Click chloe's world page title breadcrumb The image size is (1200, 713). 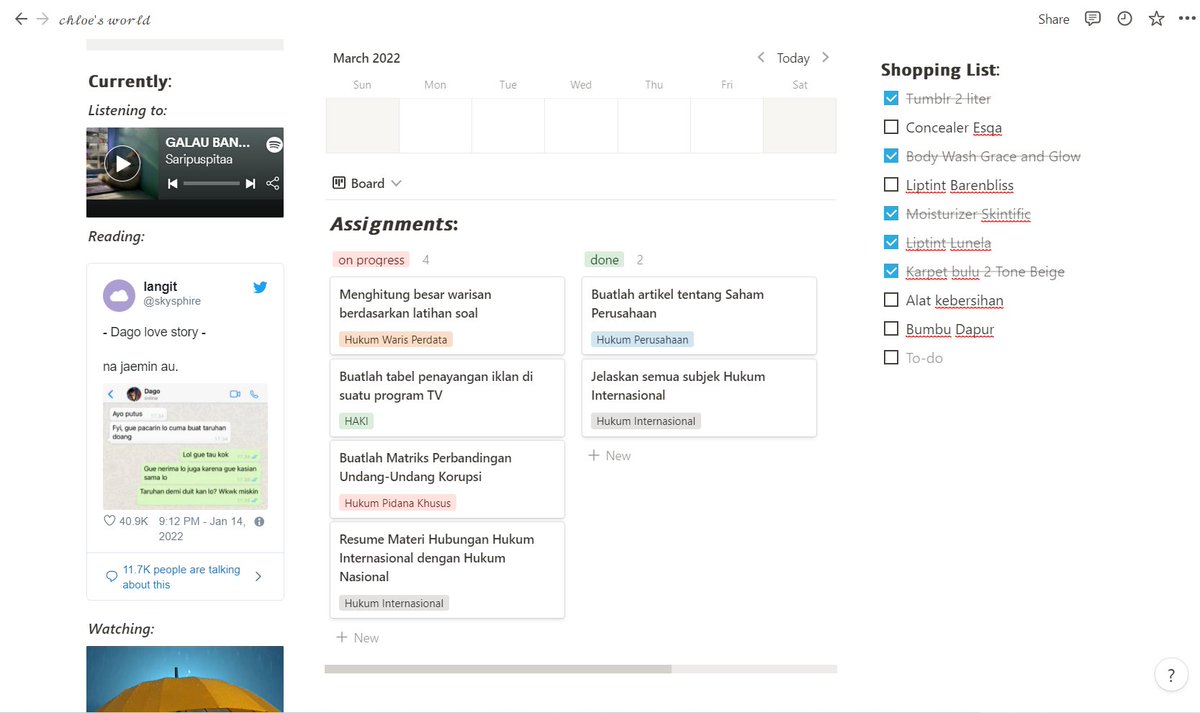click(104, 19)
